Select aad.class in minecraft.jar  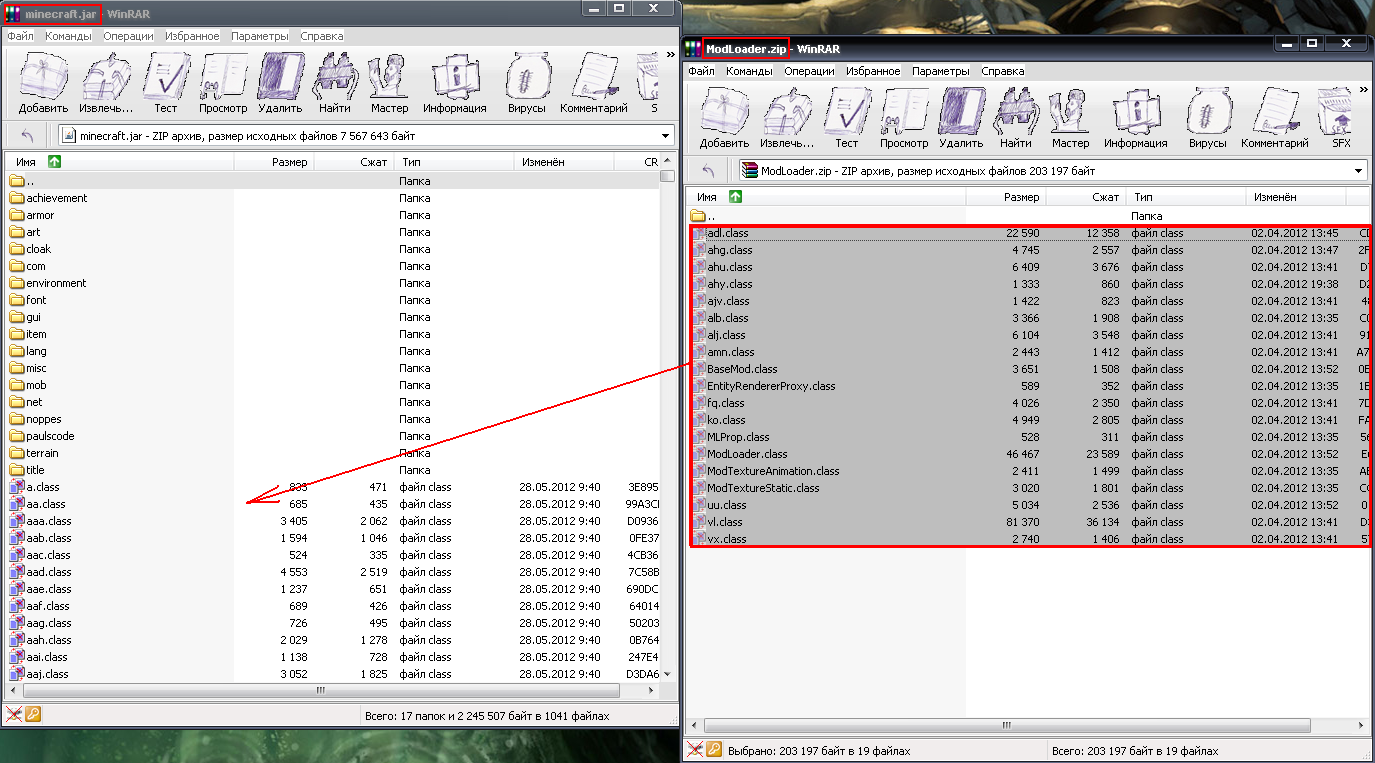point(41,572)
